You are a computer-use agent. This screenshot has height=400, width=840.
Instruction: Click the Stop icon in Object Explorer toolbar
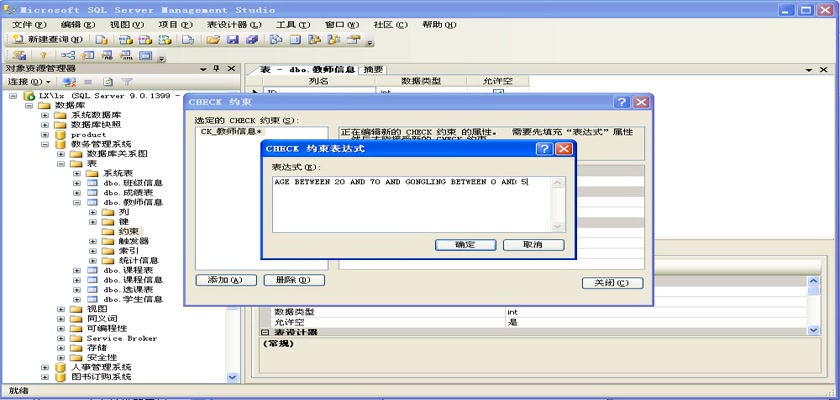click(x=88, y=82)
